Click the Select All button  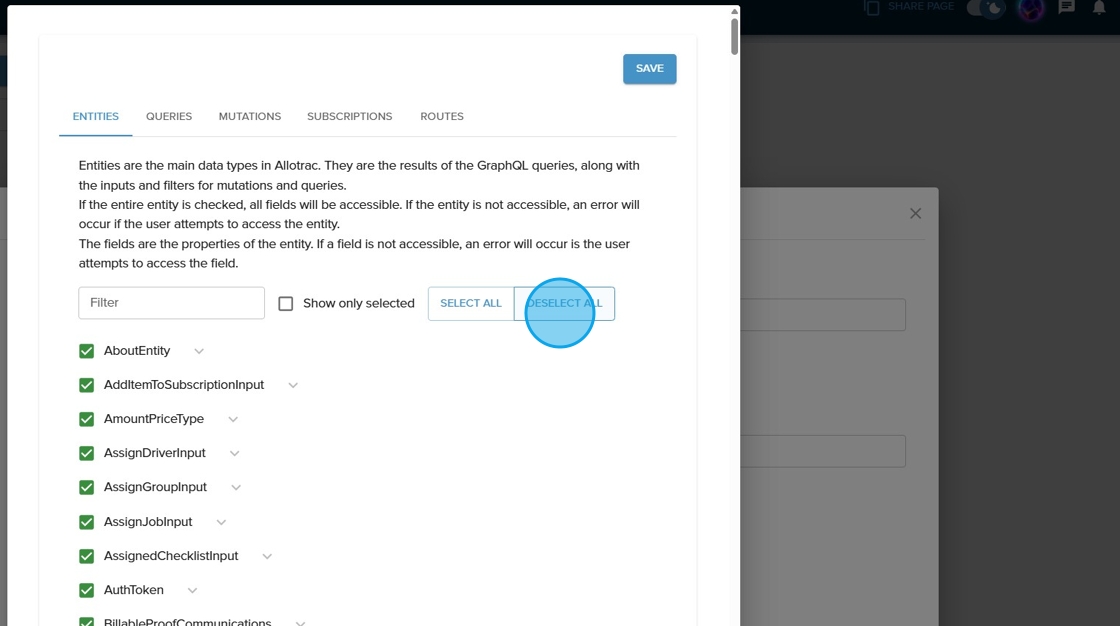pyautogui.click(x=471, y=303)
